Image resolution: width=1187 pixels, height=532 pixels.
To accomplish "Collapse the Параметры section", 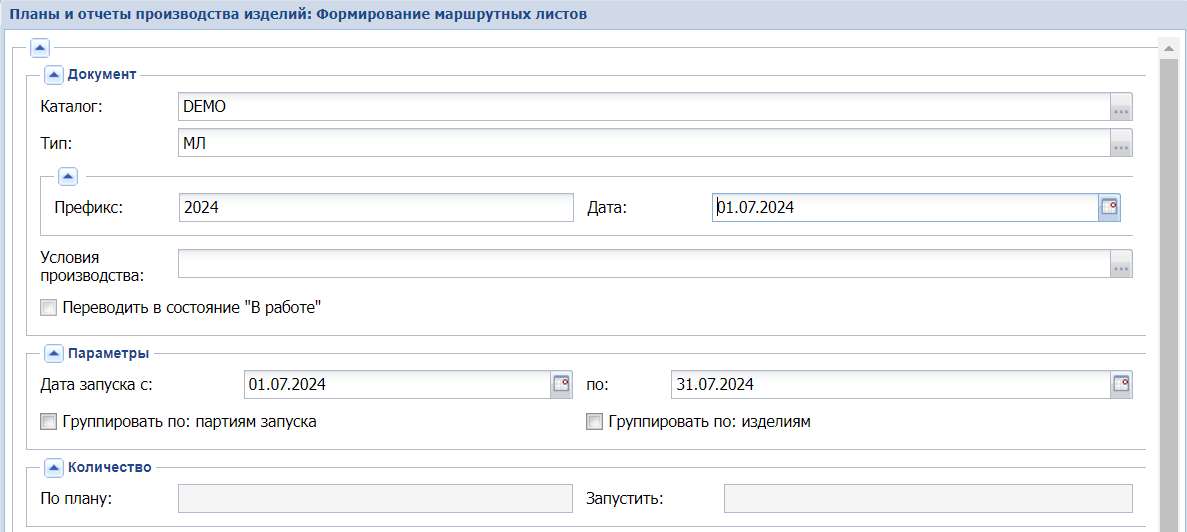I will pyautogui.click(x=54, y=353).
